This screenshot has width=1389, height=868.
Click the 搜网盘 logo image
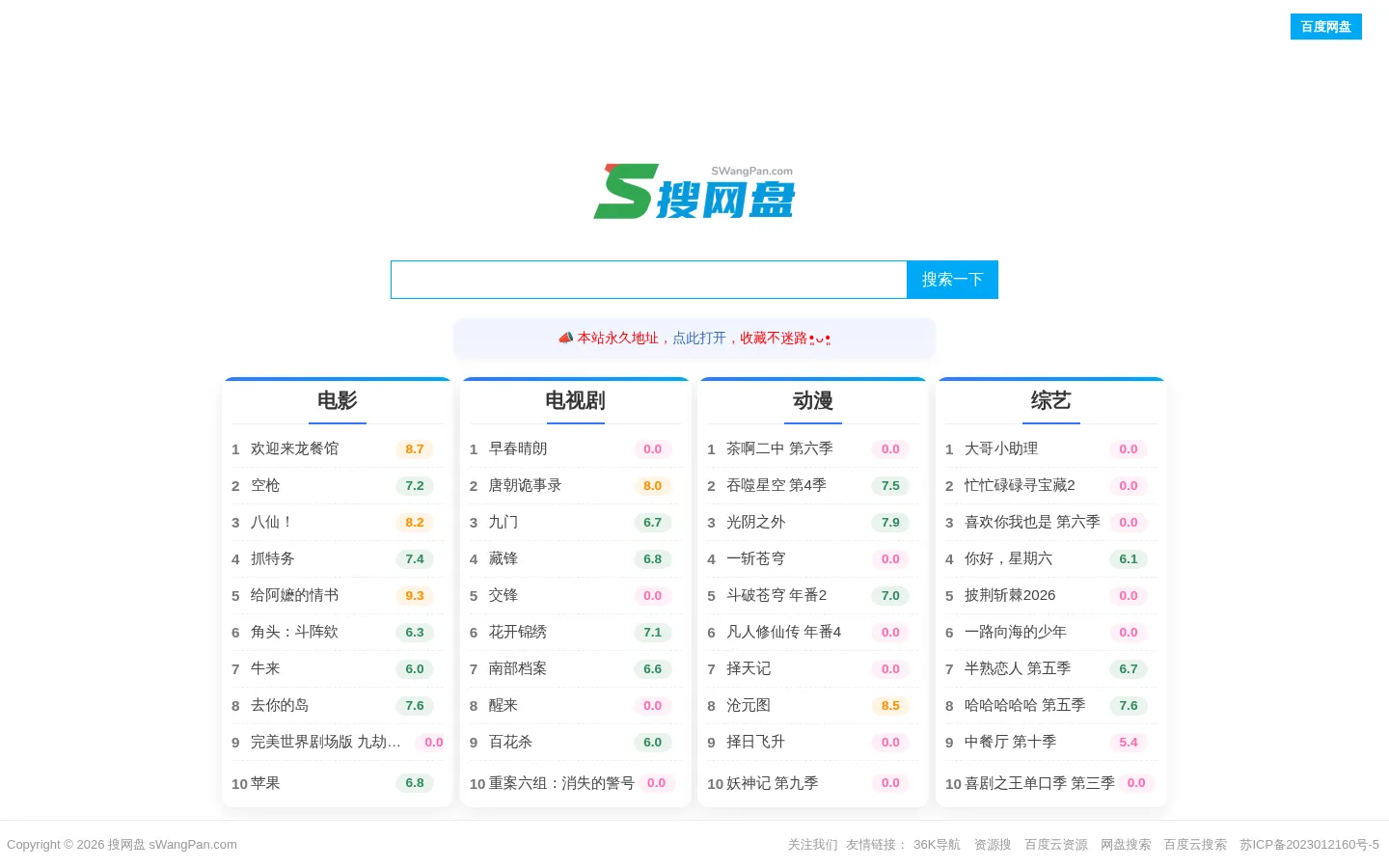[x=694, y=191]
